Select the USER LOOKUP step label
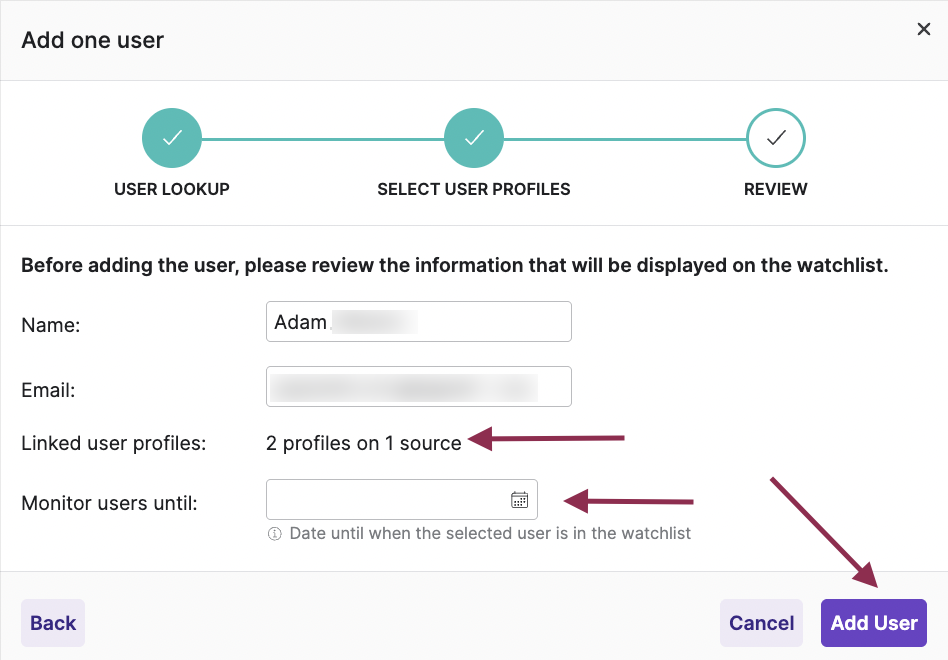Viewport: 948px width, 660px height. point(172,189)
